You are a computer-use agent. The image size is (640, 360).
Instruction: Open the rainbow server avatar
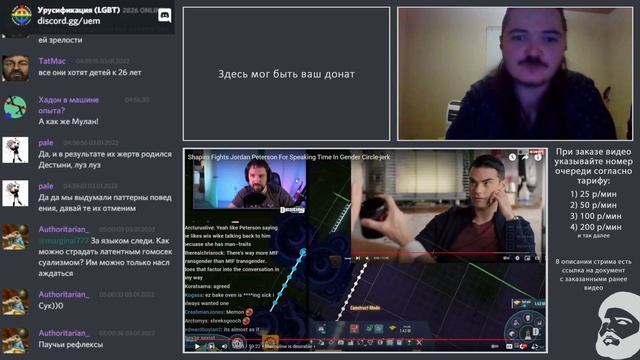tap(22, 16)
